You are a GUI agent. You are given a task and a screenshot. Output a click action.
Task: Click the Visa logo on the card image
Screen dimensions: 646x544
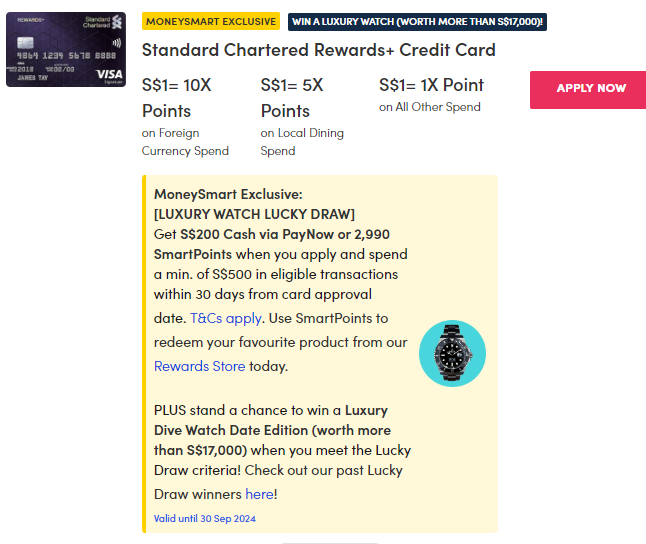click(110, 75)
